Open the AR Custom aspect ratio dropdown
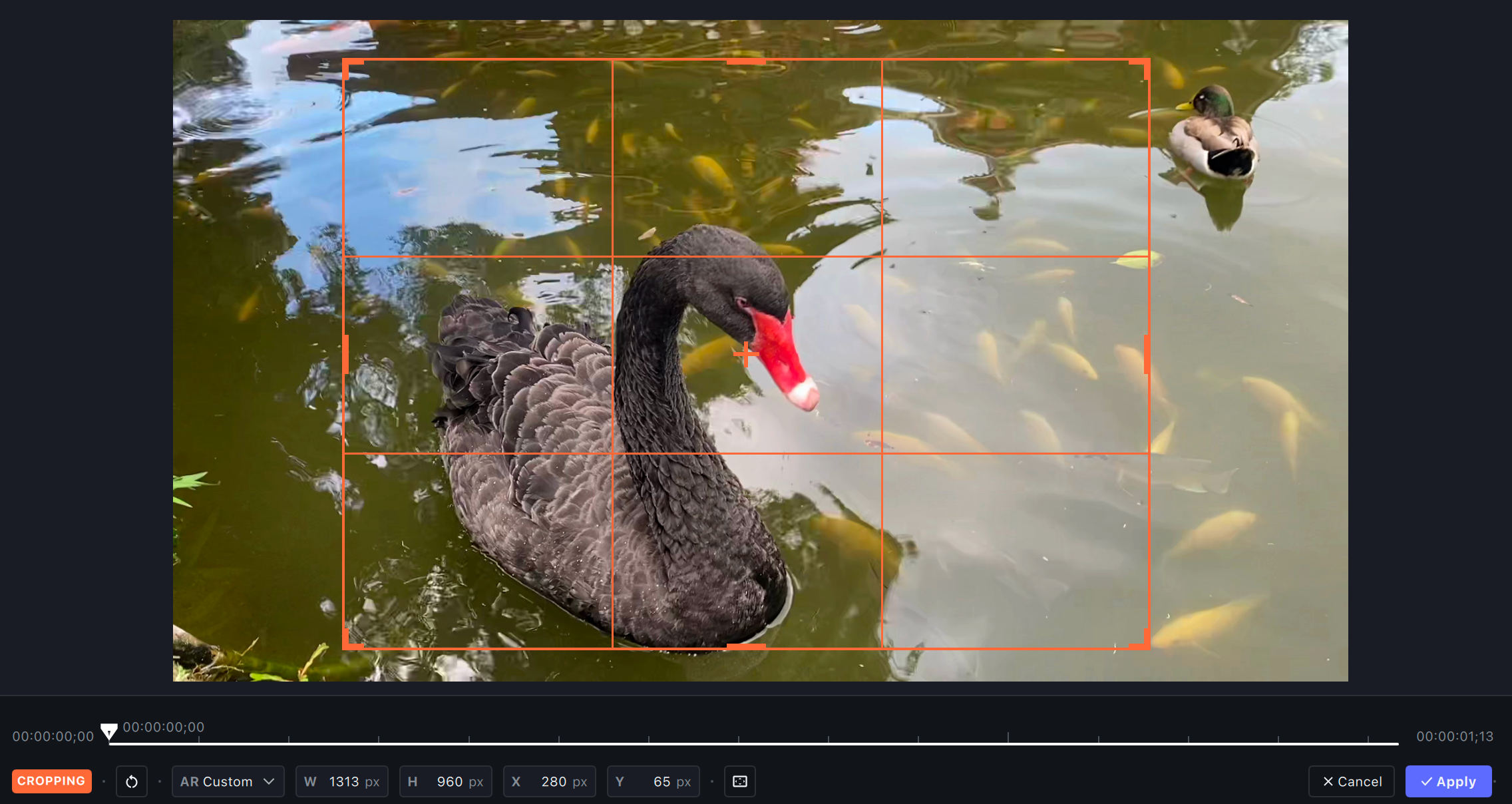The image size is (1512, 804). pos(228,781)
